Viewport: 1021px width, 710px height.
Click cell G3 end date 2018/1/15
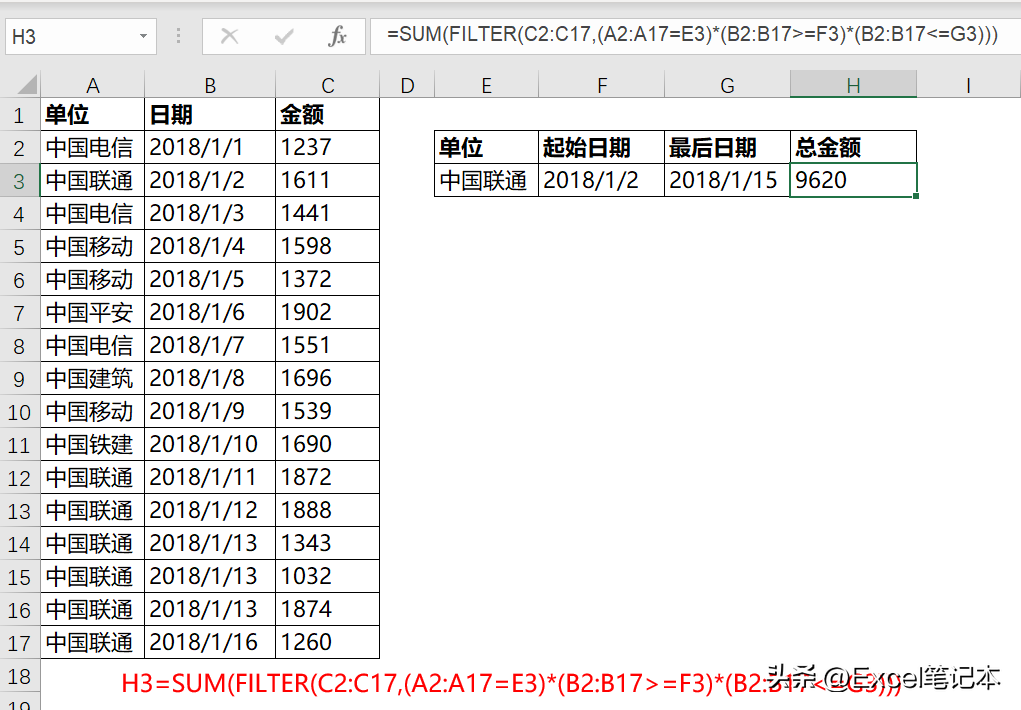click(x=727, y=180)
